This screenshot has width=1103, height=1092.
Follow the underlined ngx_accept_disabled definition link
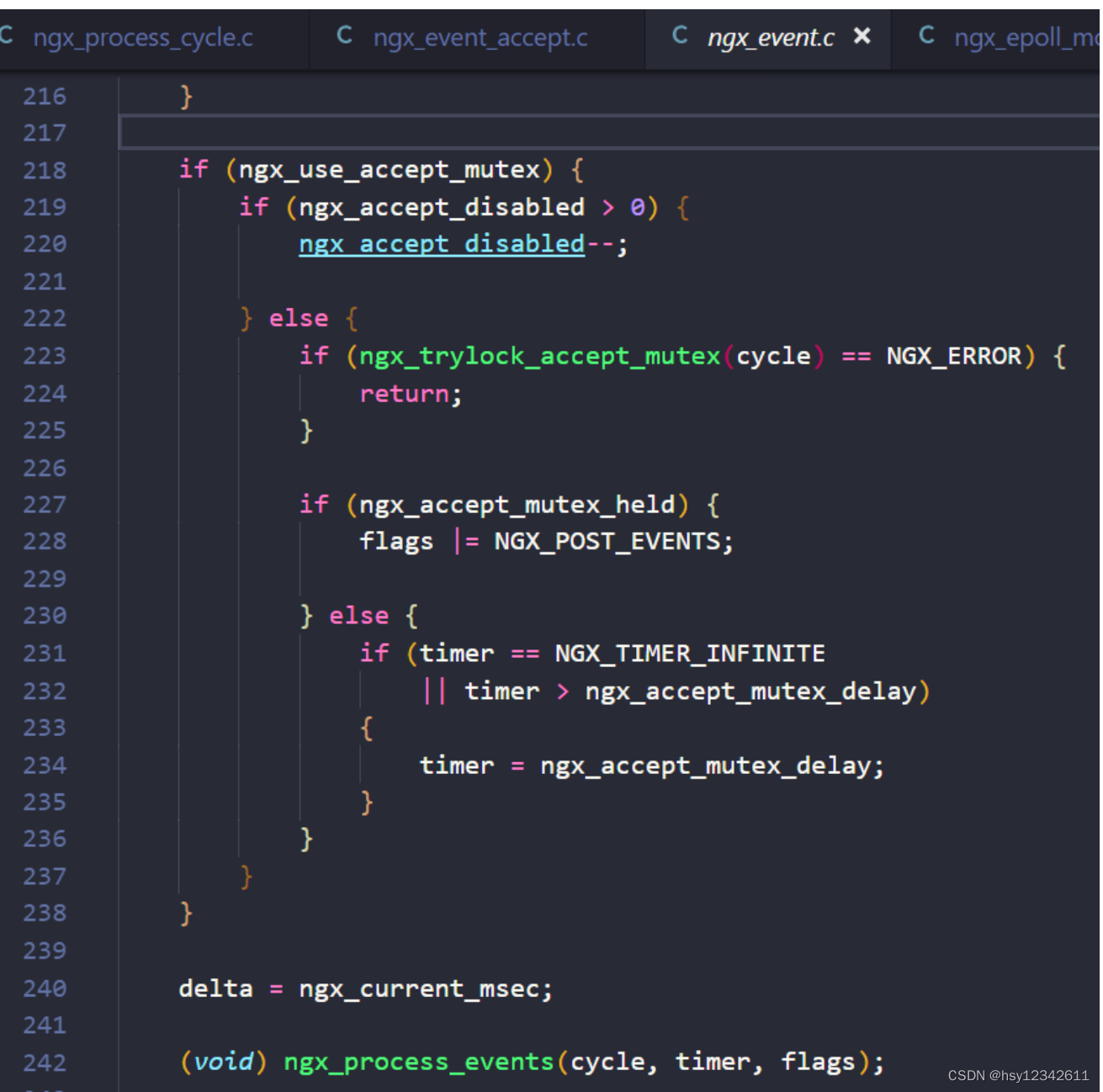[x=441, y=244]
